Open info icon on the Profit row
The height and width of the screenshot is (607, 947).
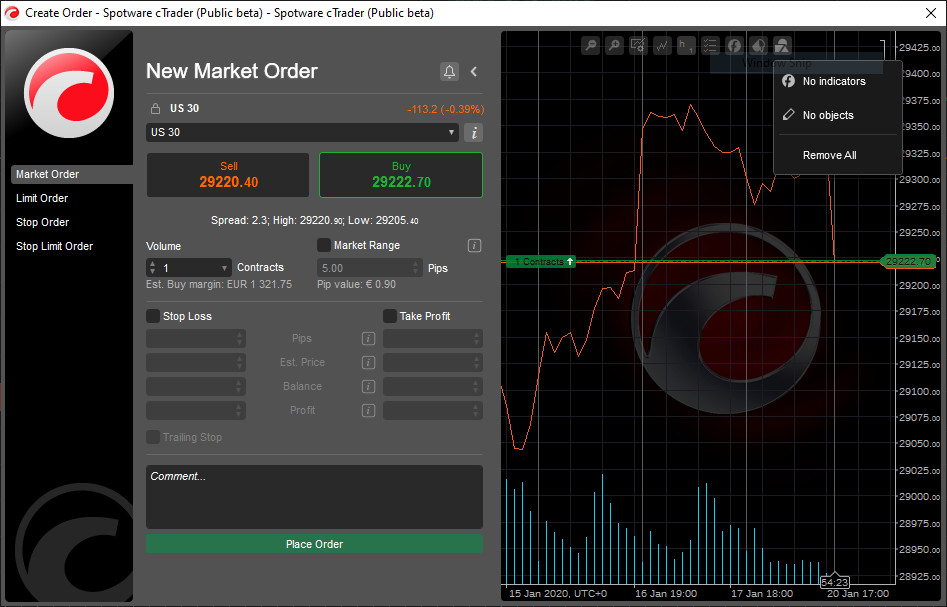tap(368, 411)
